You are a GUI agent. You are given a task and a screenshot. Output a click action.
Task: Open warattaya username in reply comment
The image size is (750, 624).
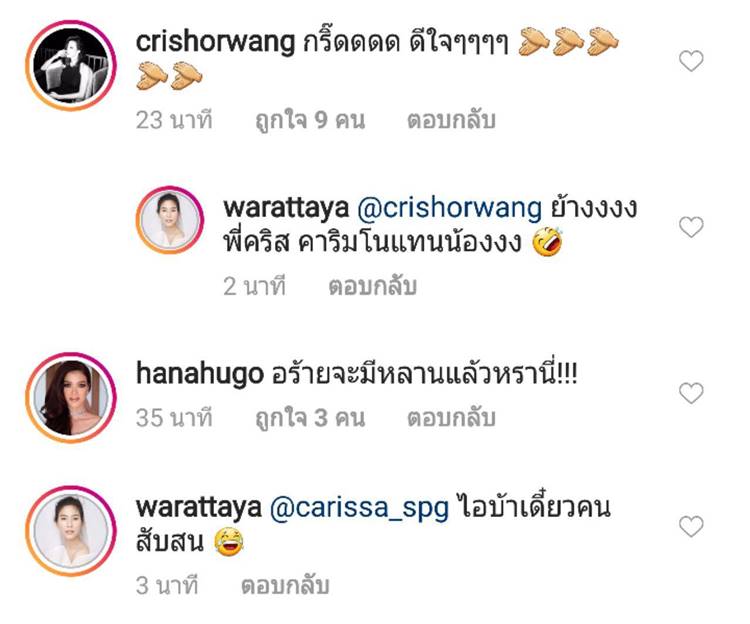[x=286, y=208]
